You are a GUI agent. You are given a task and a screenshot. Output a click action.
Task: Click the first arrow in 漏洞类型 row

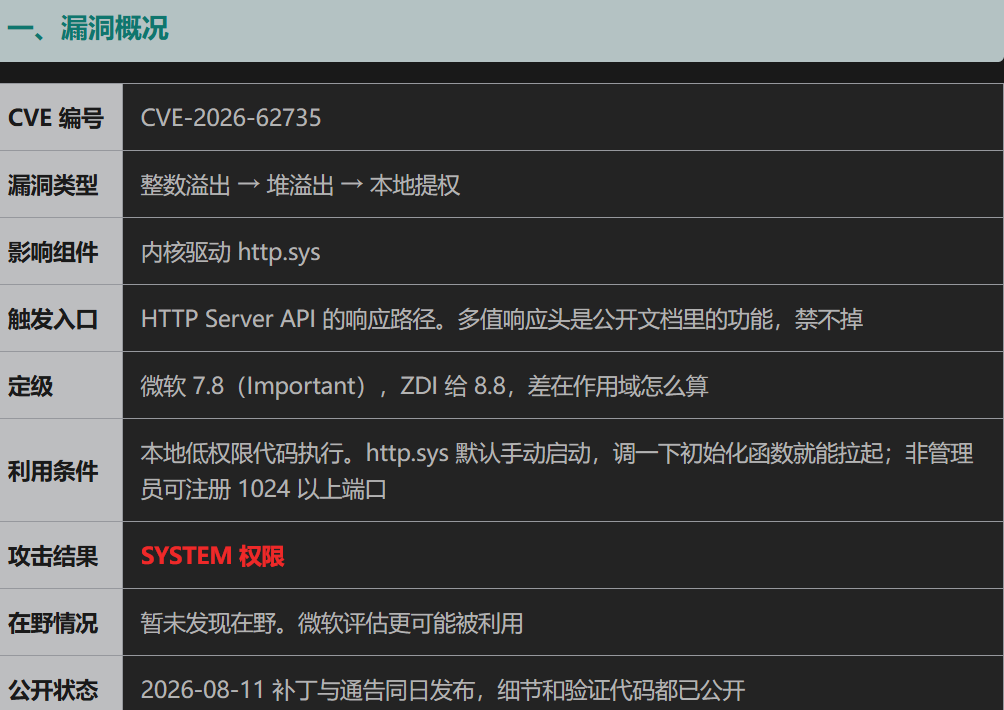tap(248, 185)
